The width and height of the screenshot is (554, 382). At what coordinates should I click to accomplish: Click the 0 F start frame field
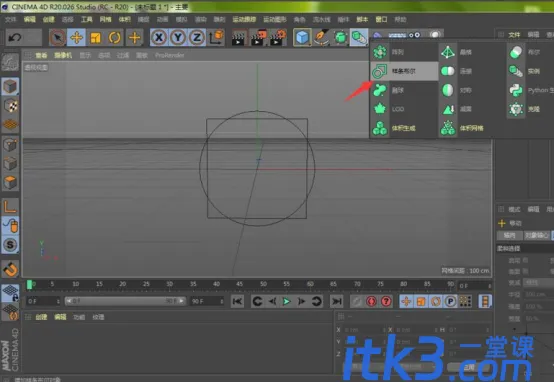pyautogui.click(x=43, y=301)
